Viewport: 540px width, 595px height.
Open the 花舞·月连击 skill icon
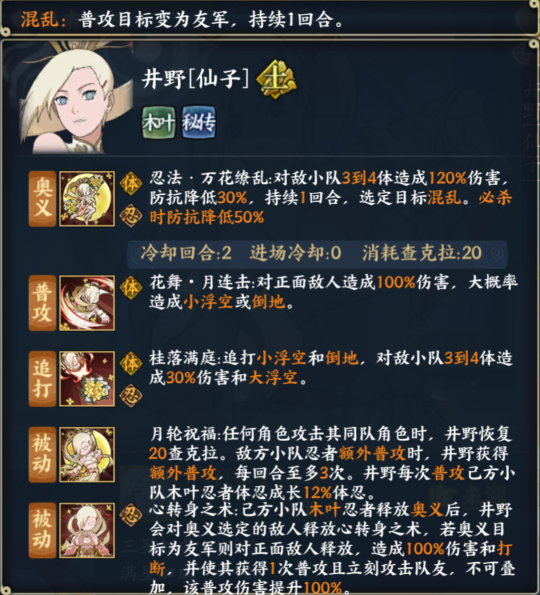click(x=87, y=303)
